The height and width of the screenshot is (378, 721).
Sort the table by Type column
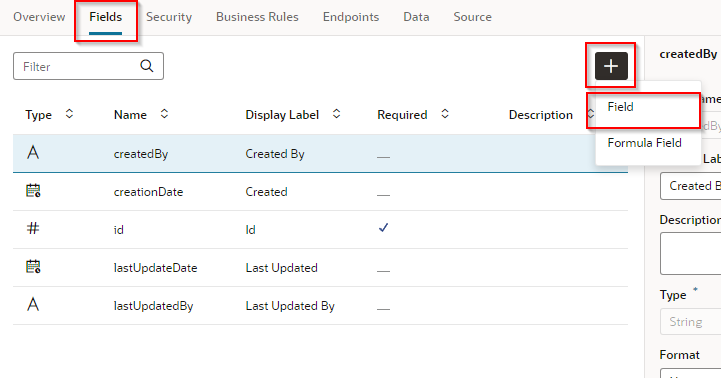[69, 114]
